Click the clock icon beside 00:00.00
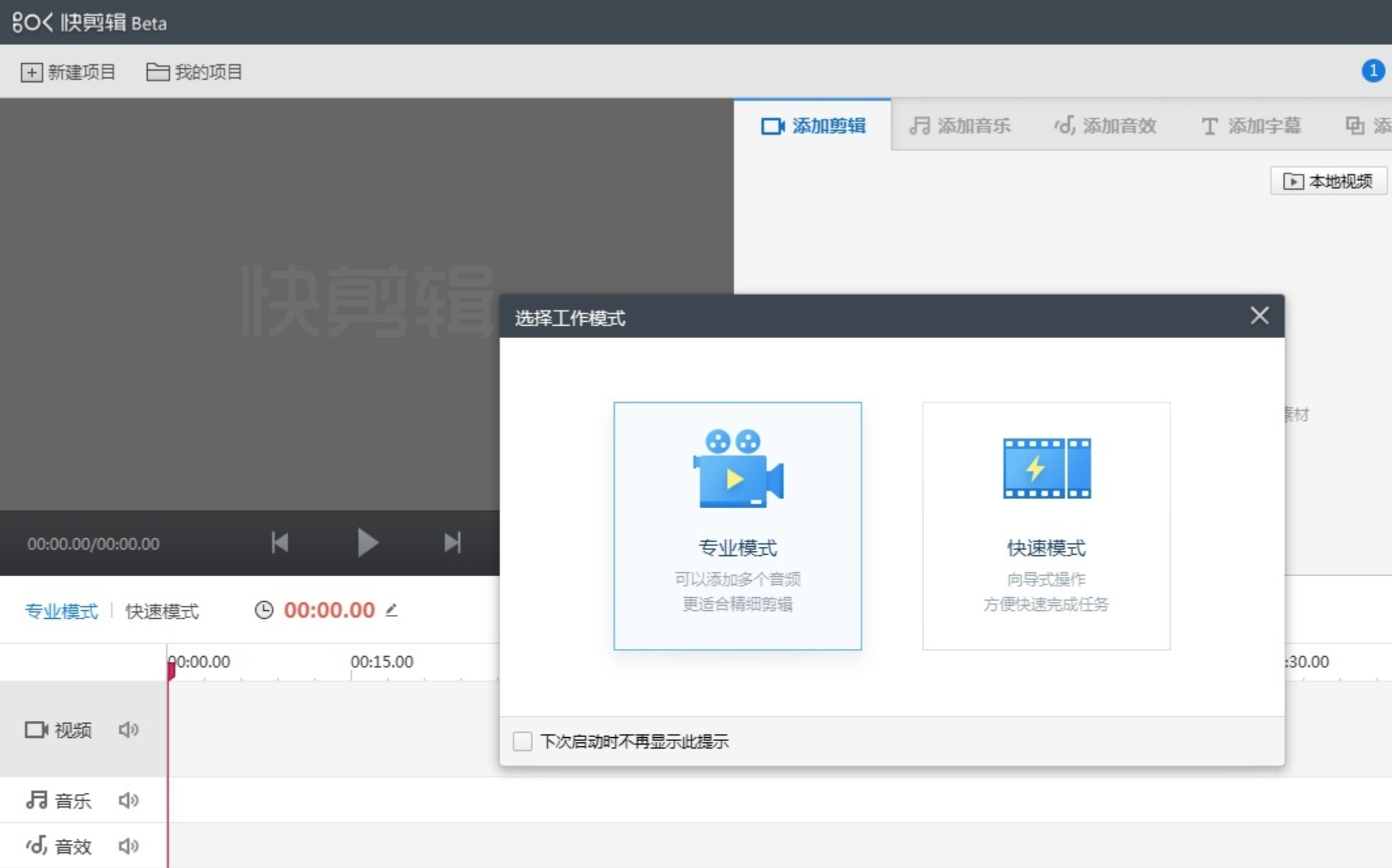1392x868 pixels. 264,610
